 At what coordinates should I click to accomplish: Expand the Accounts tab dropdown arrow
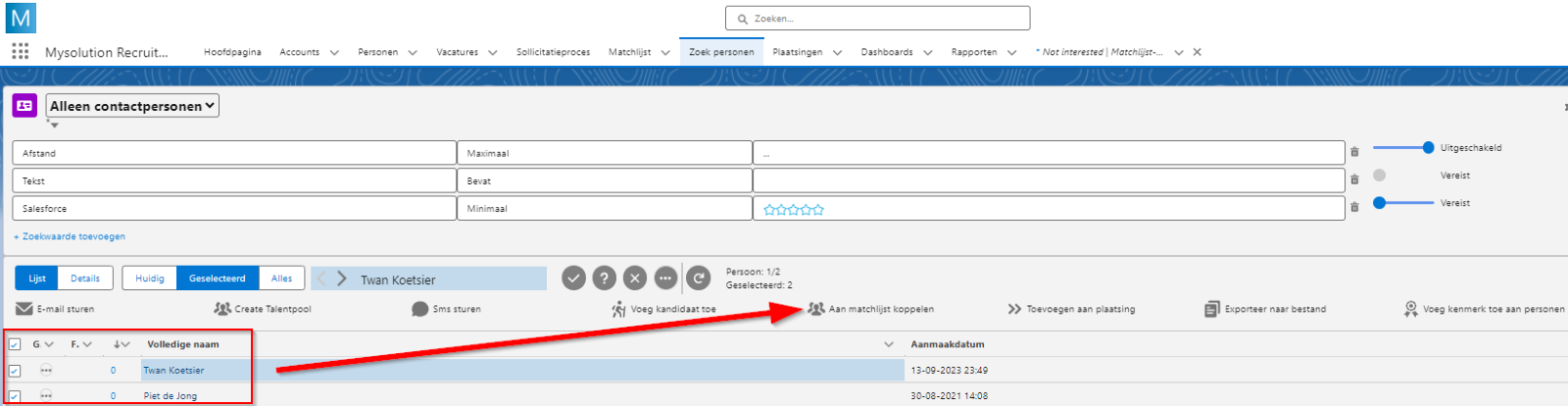(x=334, y=53)
